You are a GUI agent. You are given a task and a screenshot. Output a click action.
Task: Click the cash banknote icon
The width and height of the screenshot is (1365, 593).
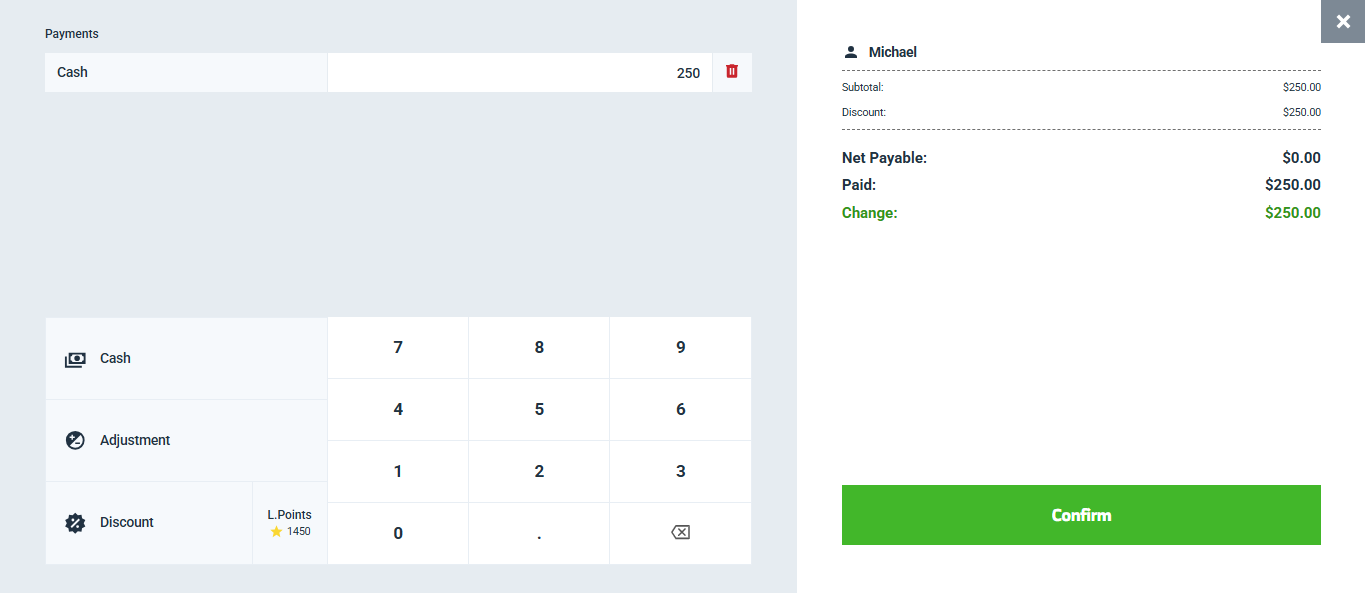75,359
